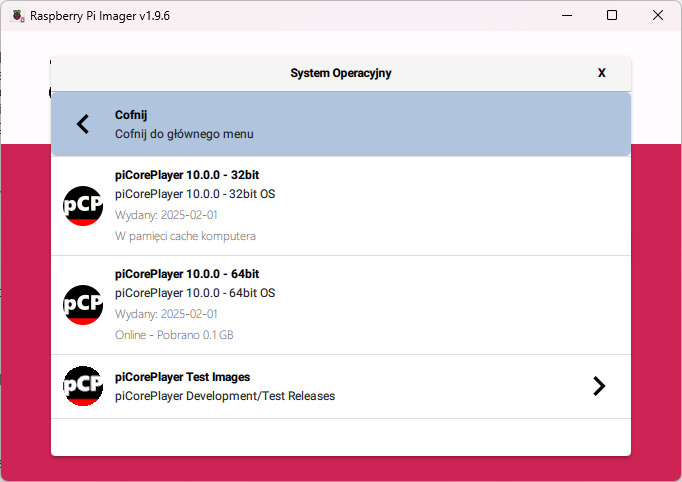Click 'Online - Pobrano 0.1 GB' status
Viewport: 682px width, 482px height.
(174, 335)
